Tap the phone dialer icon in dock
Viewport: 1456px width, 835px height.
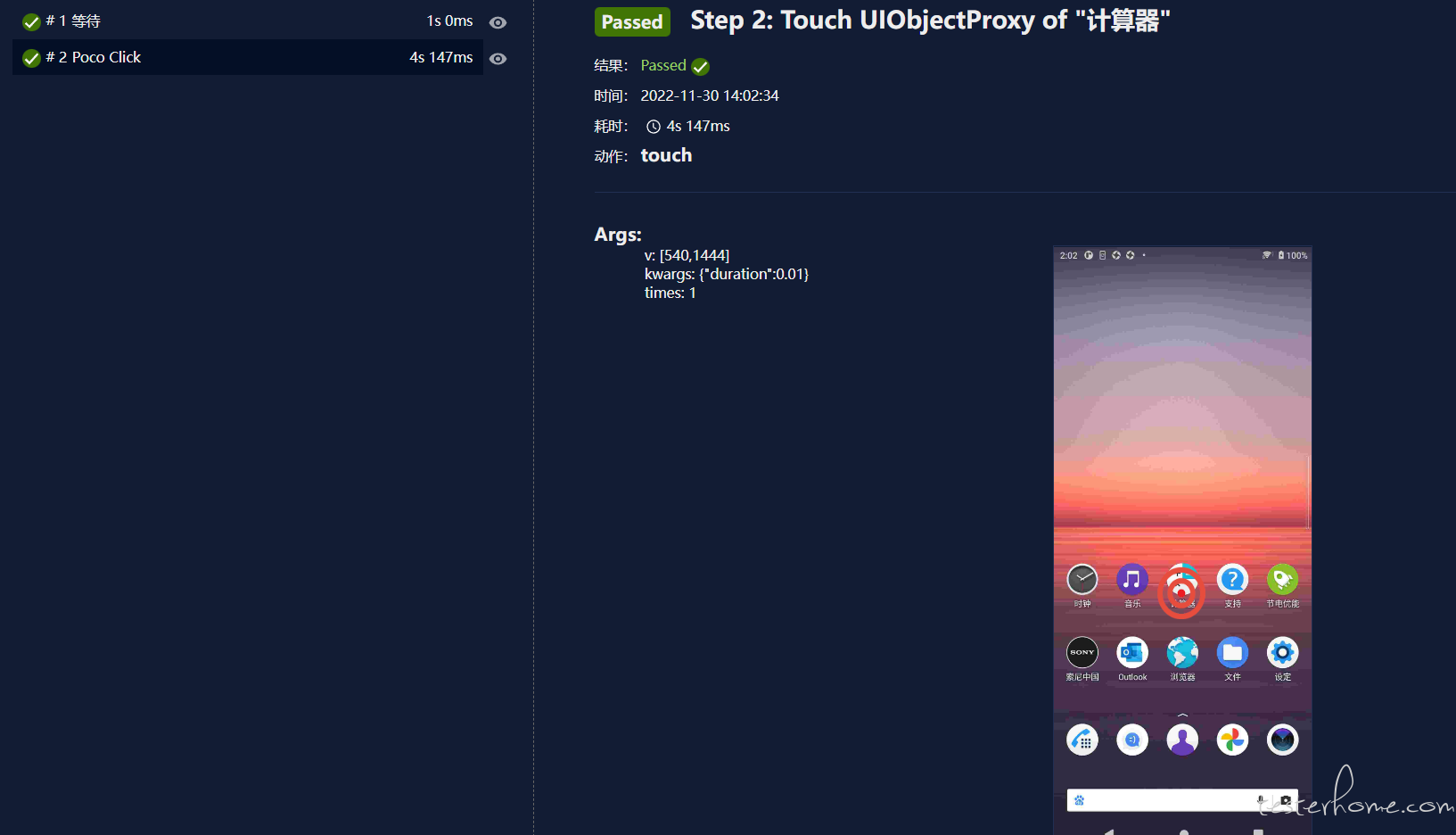coord(1082,740)
